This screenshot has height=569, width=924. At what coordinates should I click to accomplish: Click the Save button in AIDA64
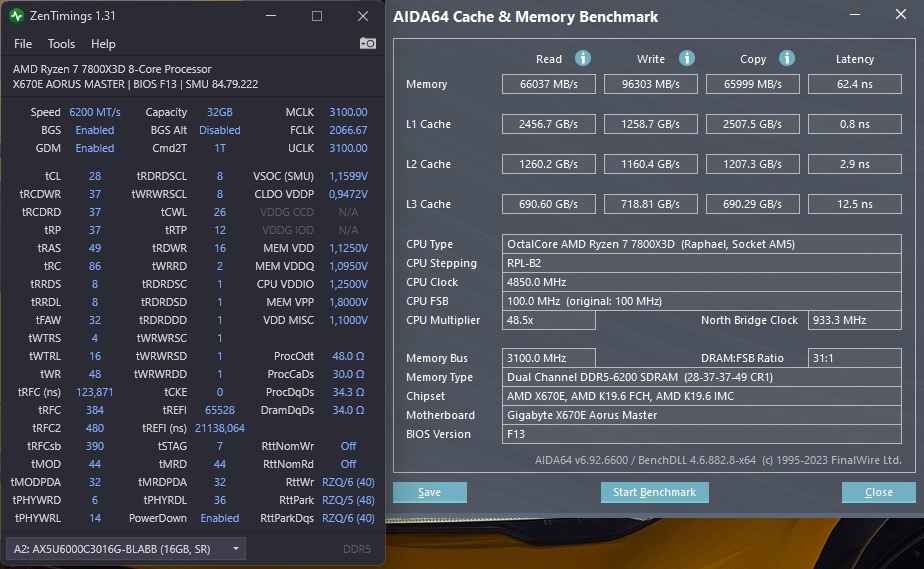429,492
